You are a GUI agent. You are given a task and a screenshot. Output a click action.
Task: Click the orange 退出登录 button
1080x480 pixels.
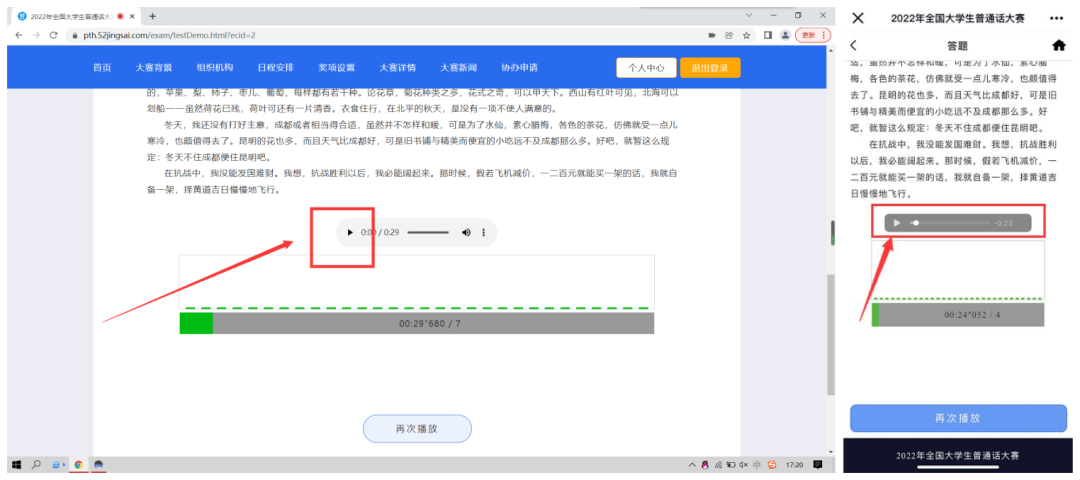[x=710, y=68]
